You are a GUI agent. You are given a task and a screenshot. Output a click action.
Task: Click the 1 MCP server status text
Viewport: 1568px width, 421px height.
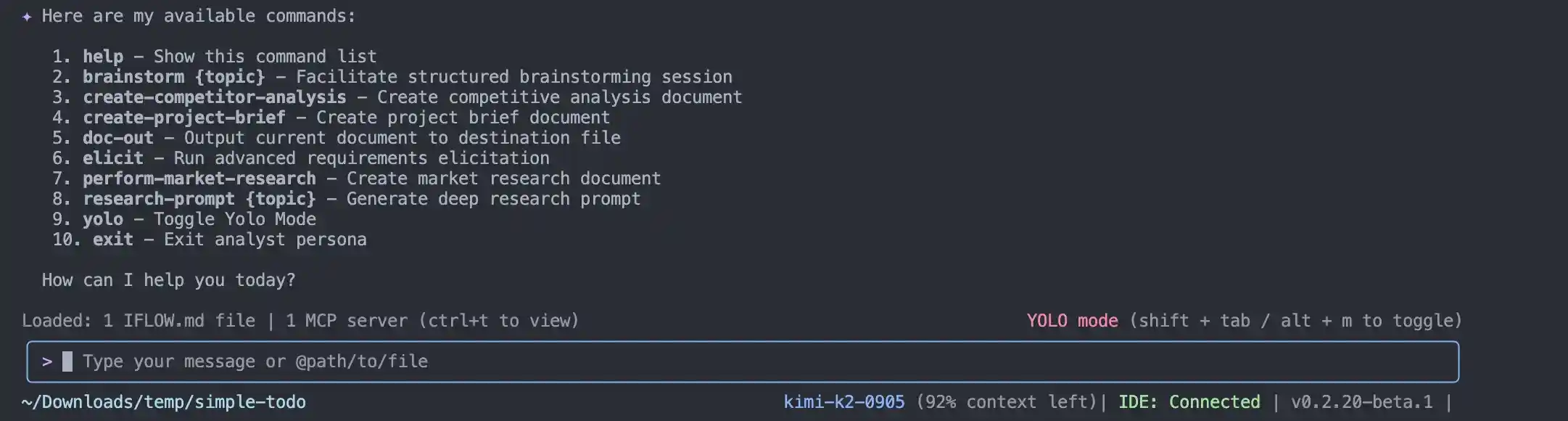(x=346, y=321)
